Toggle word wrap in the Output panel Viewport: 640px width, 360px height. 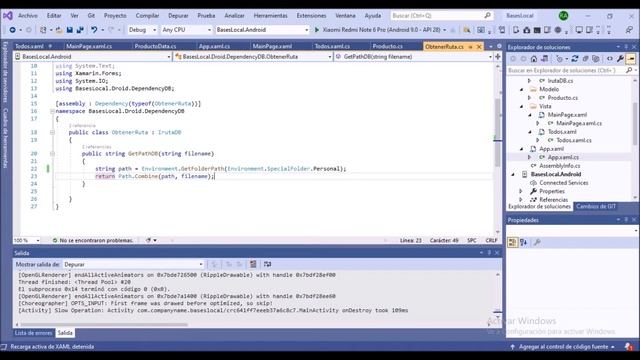[267, 264]
